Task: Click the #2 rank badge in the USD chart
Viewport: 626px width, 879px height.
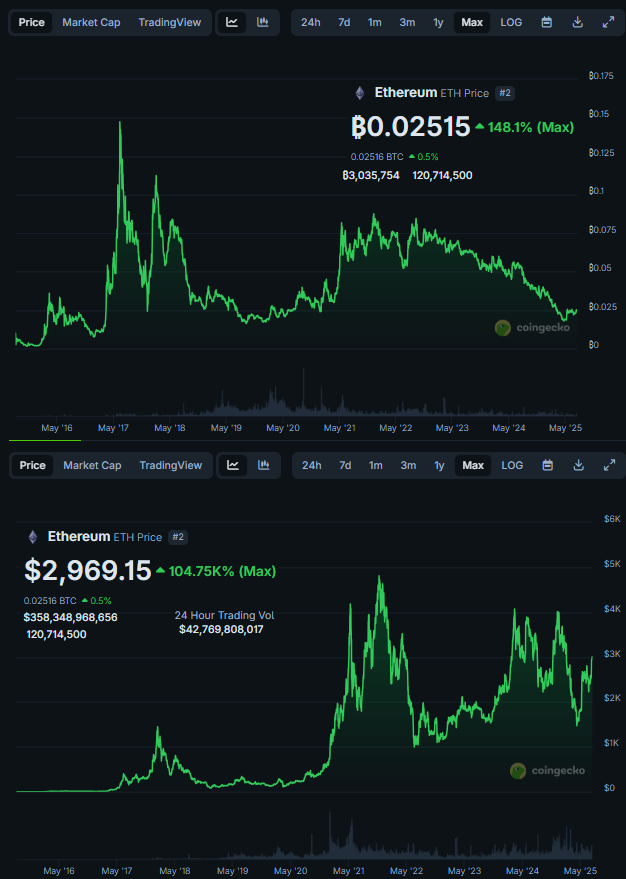Action: pyautogui.click(x=178, y=537)
